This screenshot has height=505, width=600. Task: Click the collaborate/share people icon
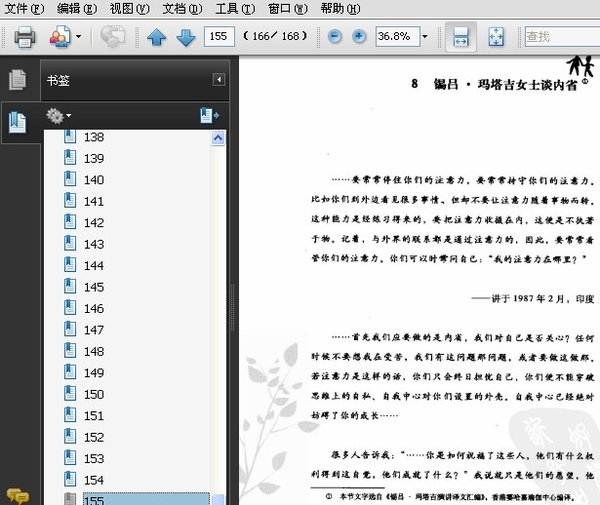pyautogui.click(x=60, y=37)
